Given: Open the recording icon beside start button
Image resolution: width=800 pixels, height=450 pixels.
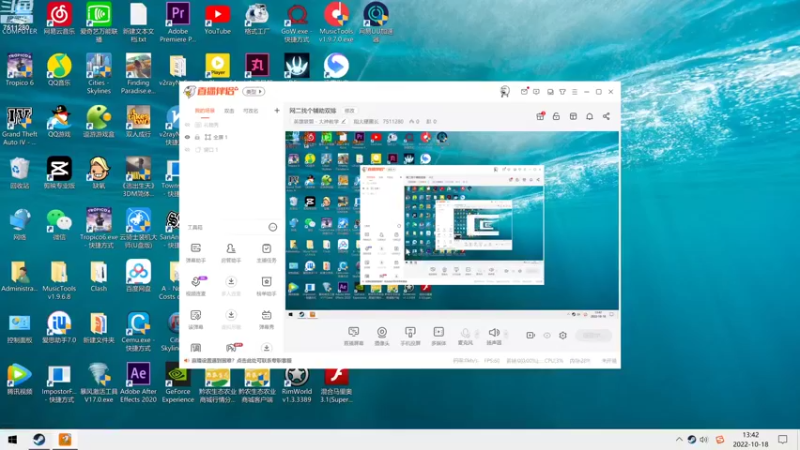Looking at the screenshot, I should pyautogui.click(x=531, y=335).
